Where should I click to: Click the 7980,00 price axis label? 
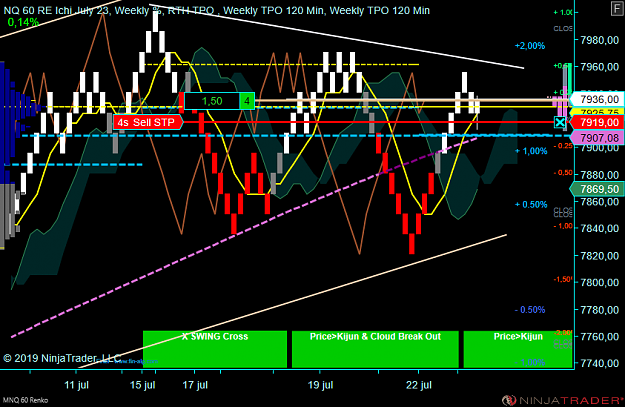599,40
